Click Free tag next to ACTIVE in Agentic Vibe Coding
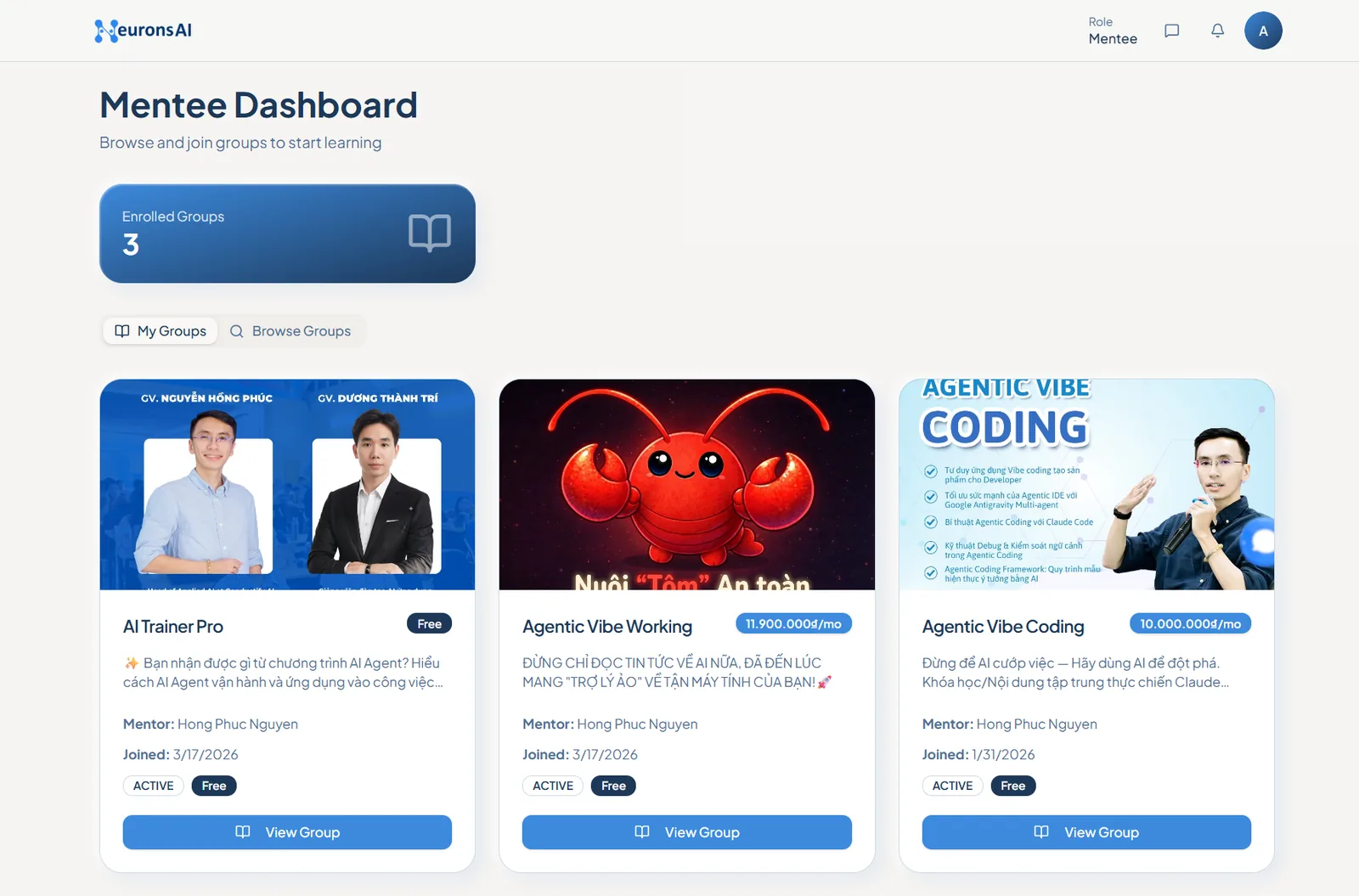The height and width of the screenshot is (896, 1359). pyautogui.click(x=1013, y=786)
